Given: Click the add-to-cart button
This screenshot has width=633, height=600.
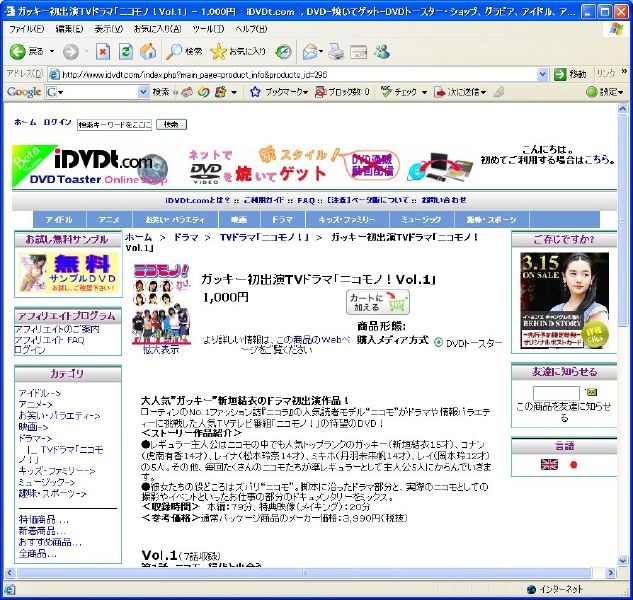Looking at the screenshot, I should pos(378,302).
